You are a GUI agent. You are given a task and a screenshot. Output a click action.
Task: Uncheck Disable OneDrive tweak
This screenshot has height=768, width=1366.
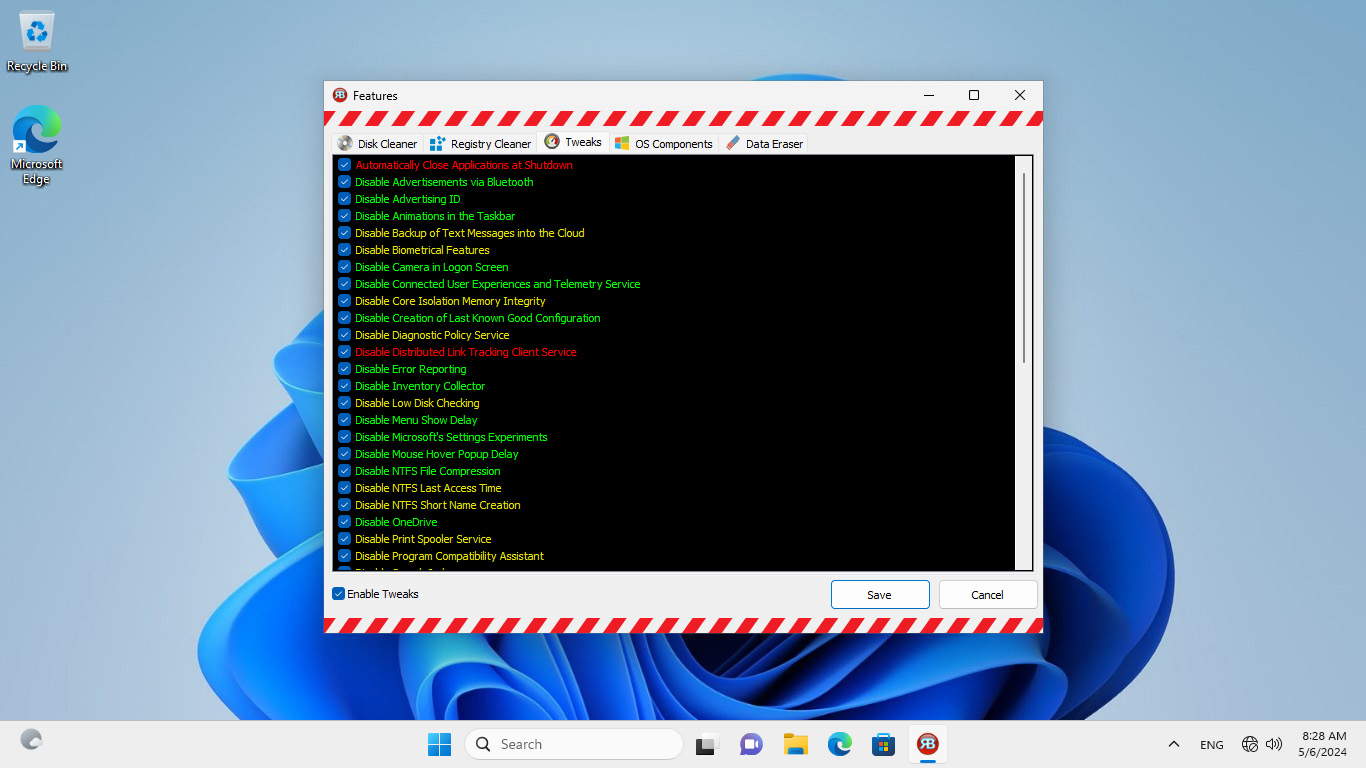pos(344,522)
